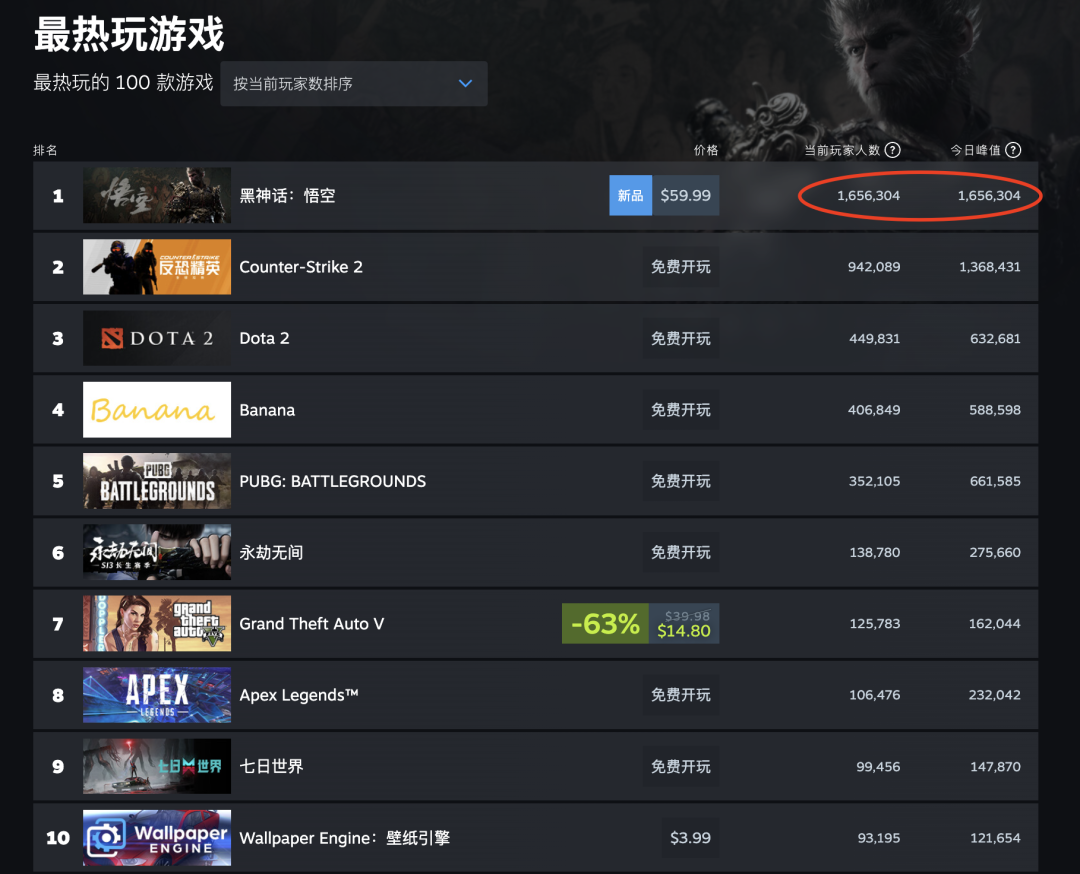
Task: Open the Counter-Strike 2 game thumbnail
Action: click(157, 267)
